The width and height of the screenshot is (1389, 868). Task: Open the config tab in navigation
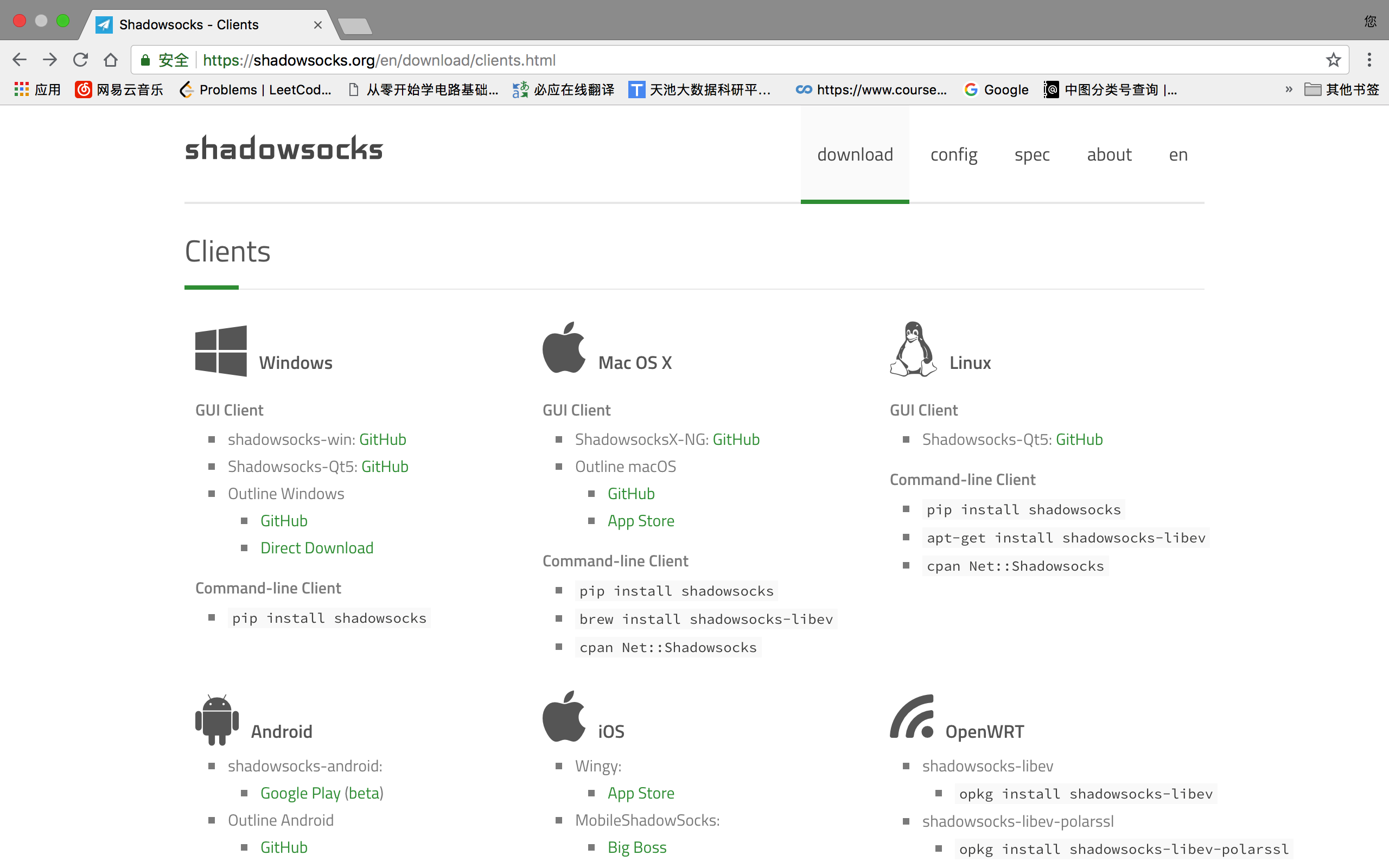[954, 155]
